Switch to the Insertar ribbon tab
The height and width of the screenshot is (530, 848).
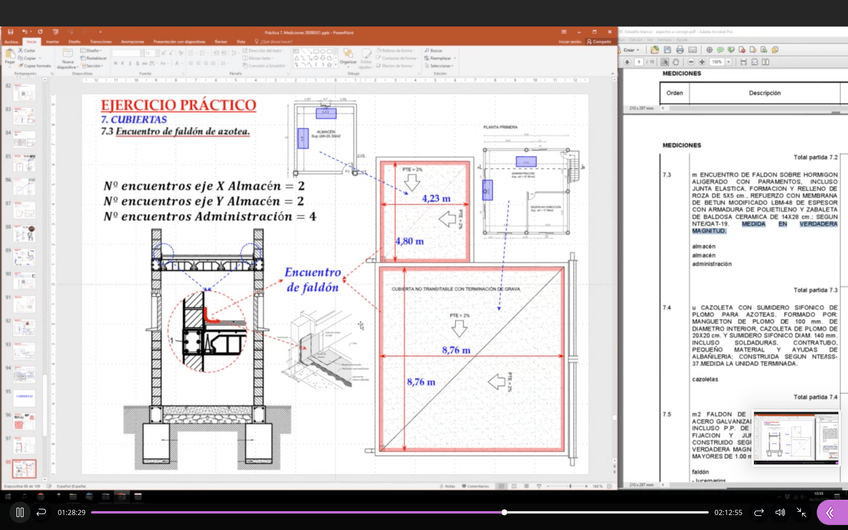pos(52,42)
